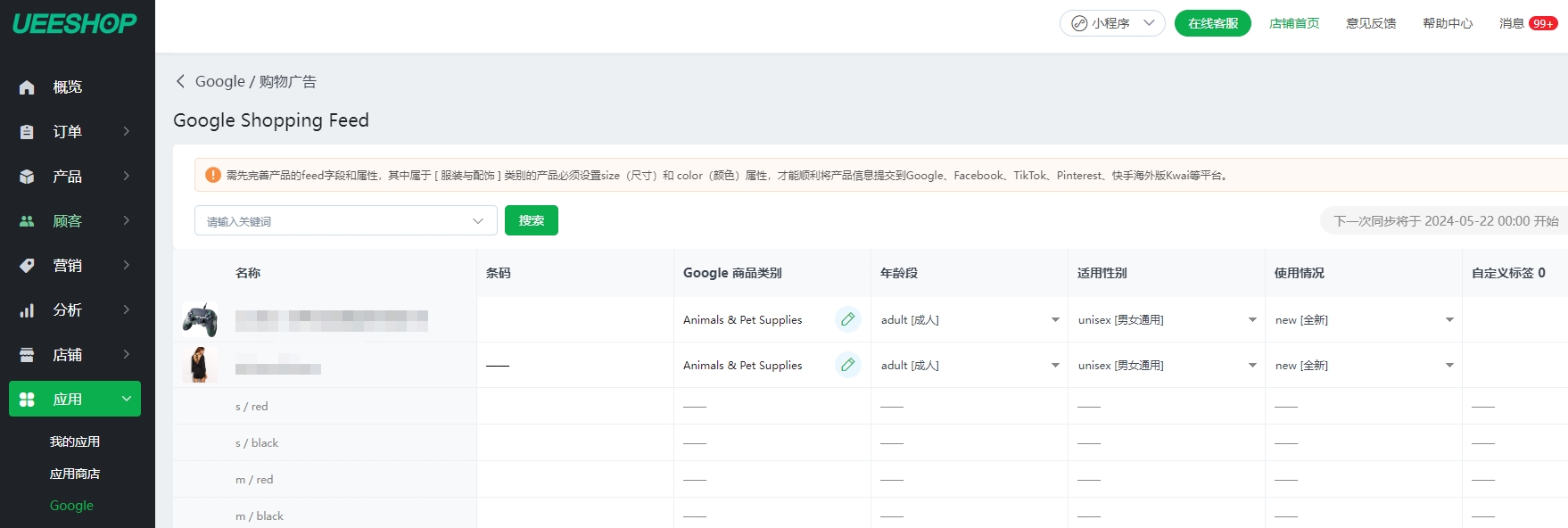Image resolution: width=1568 pixels, height=528 pixels.
Task: Click the 自定义标签 0 column header
Action: point(1508,273)
